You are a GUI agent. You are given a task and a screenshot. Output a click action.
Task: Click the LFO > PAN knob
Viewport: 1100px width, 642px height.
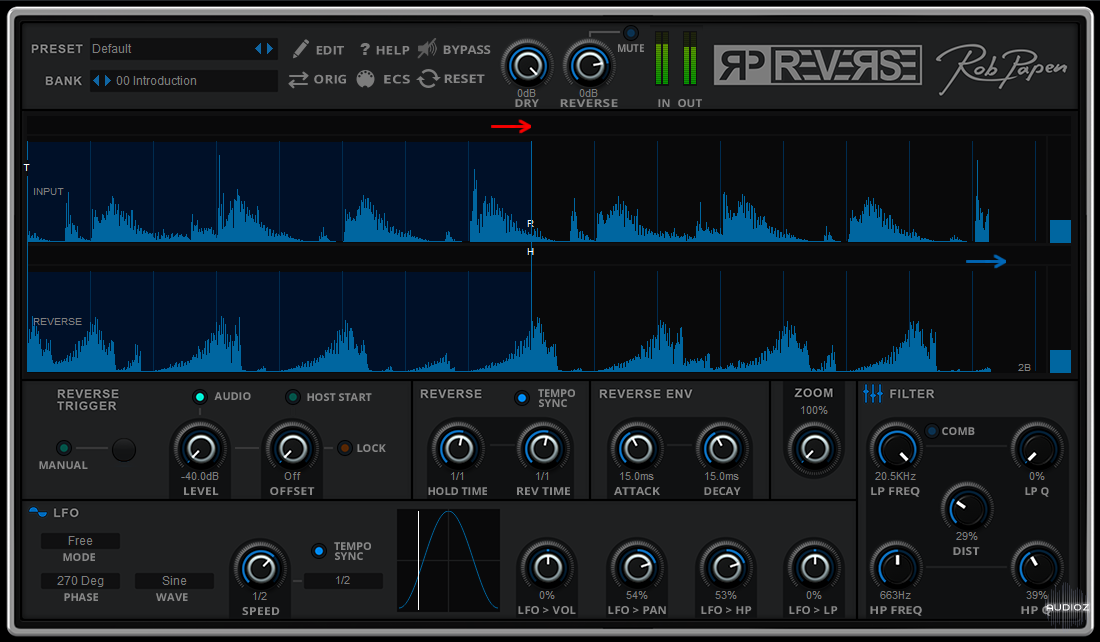[636, 567]
